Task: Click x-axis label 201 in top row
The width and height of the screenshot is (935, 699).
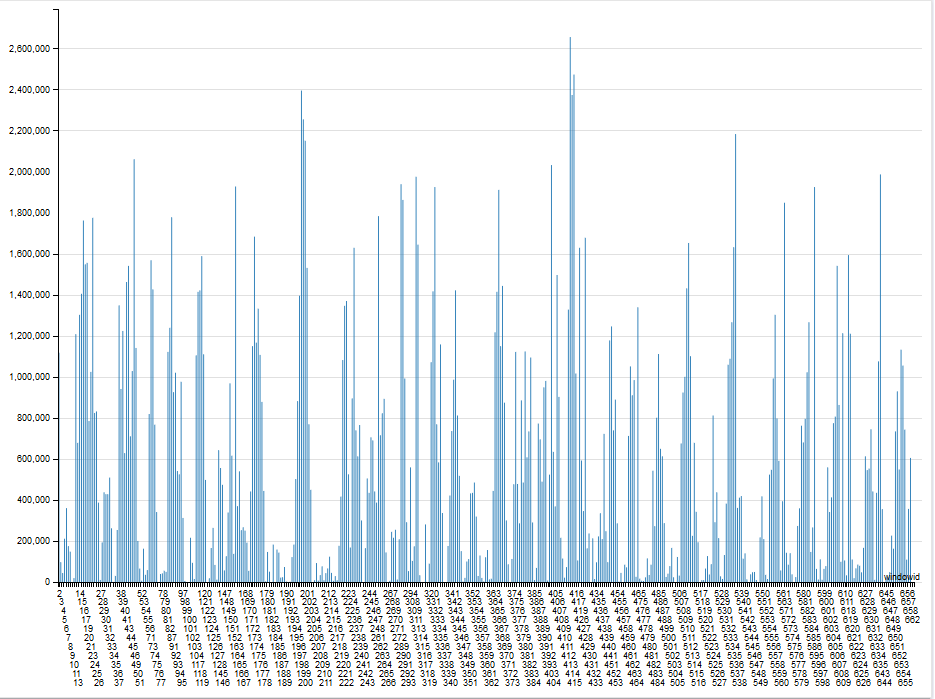Action: [307, 594]
